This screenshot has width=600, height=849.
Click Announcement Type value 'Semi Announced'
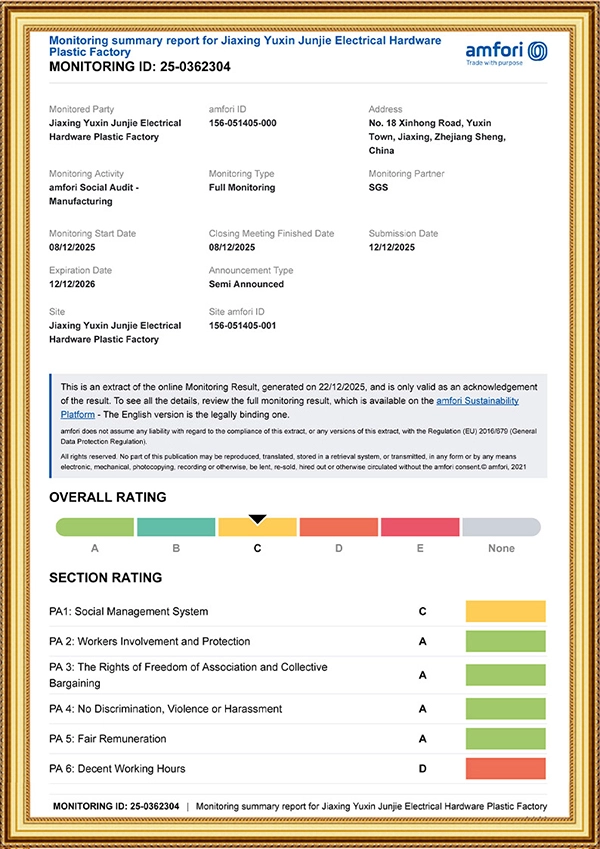(246, 284)
